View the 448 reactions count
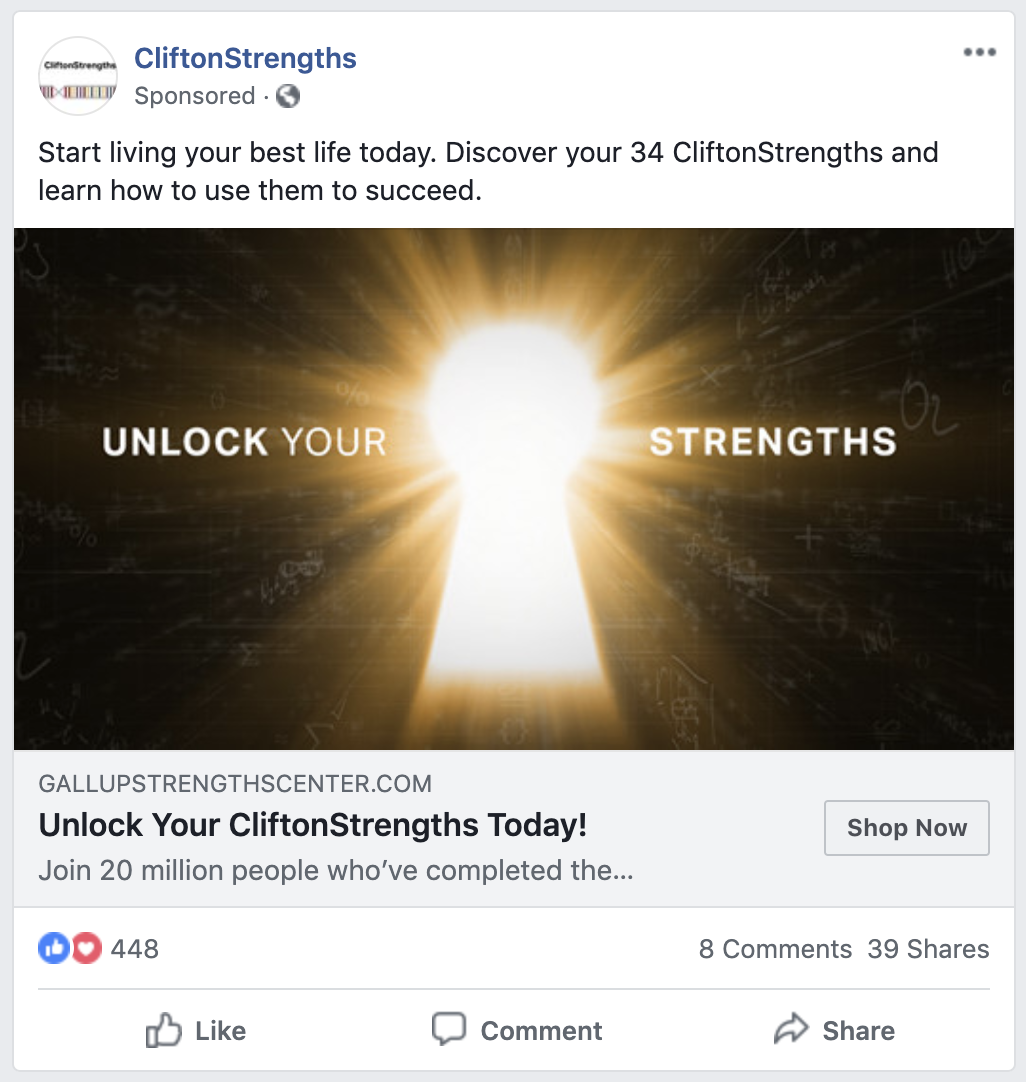Screen dimensions: 1026x1082 [x=135, y=949]
